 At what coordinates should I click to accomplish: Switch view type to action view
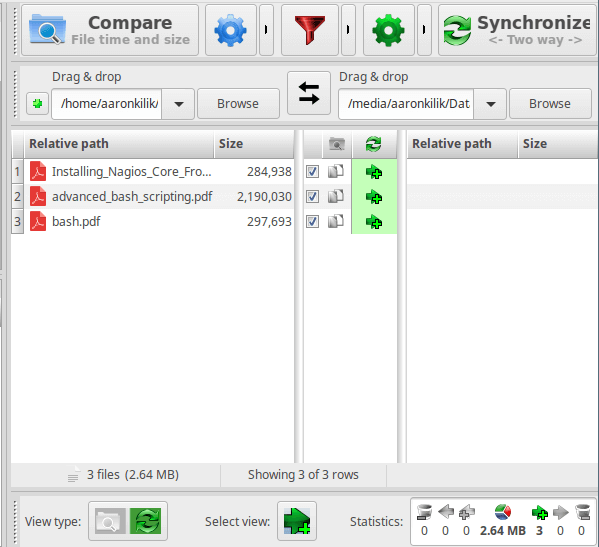pyautogui.click(x=146, y=521)
